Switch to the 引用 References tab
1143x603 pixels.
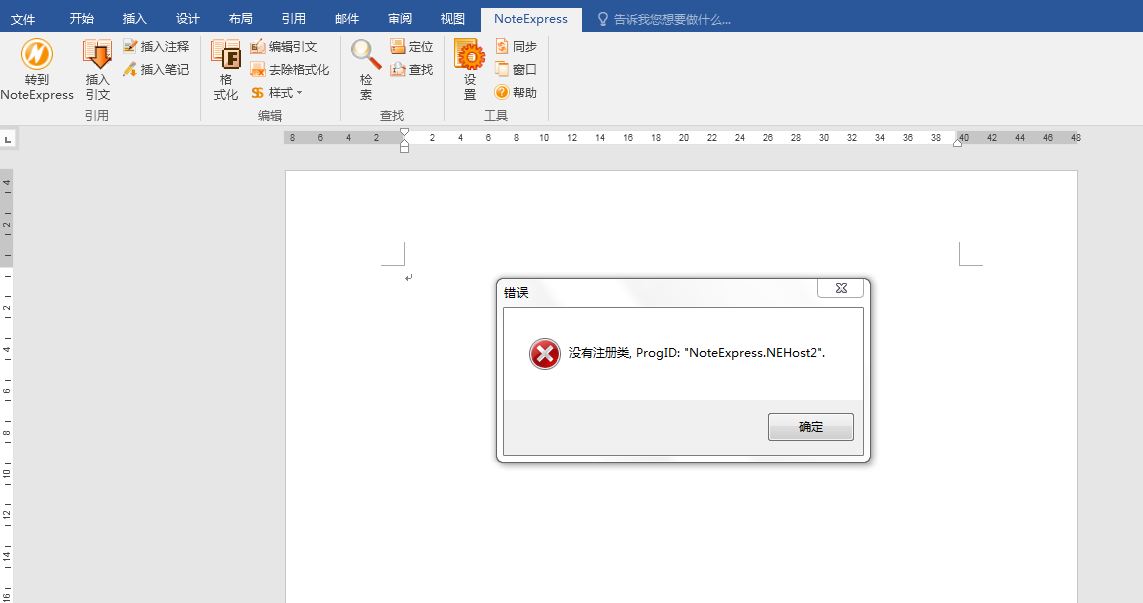point(294,19)
